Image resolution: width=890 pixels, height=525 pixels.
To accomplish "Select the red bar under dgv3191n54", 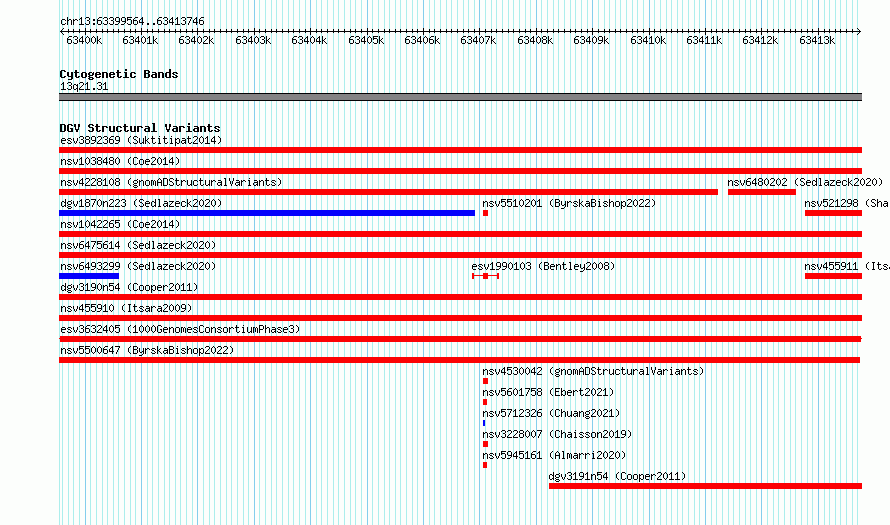I will [x=706, y=486].
